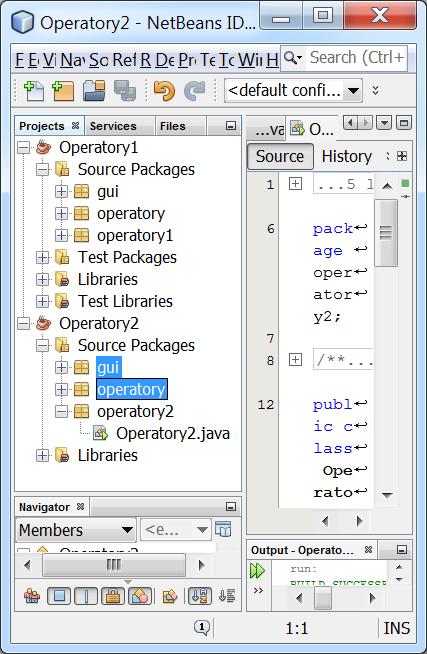
Task: Maximize the editor window with its square button
Action: 403,123
